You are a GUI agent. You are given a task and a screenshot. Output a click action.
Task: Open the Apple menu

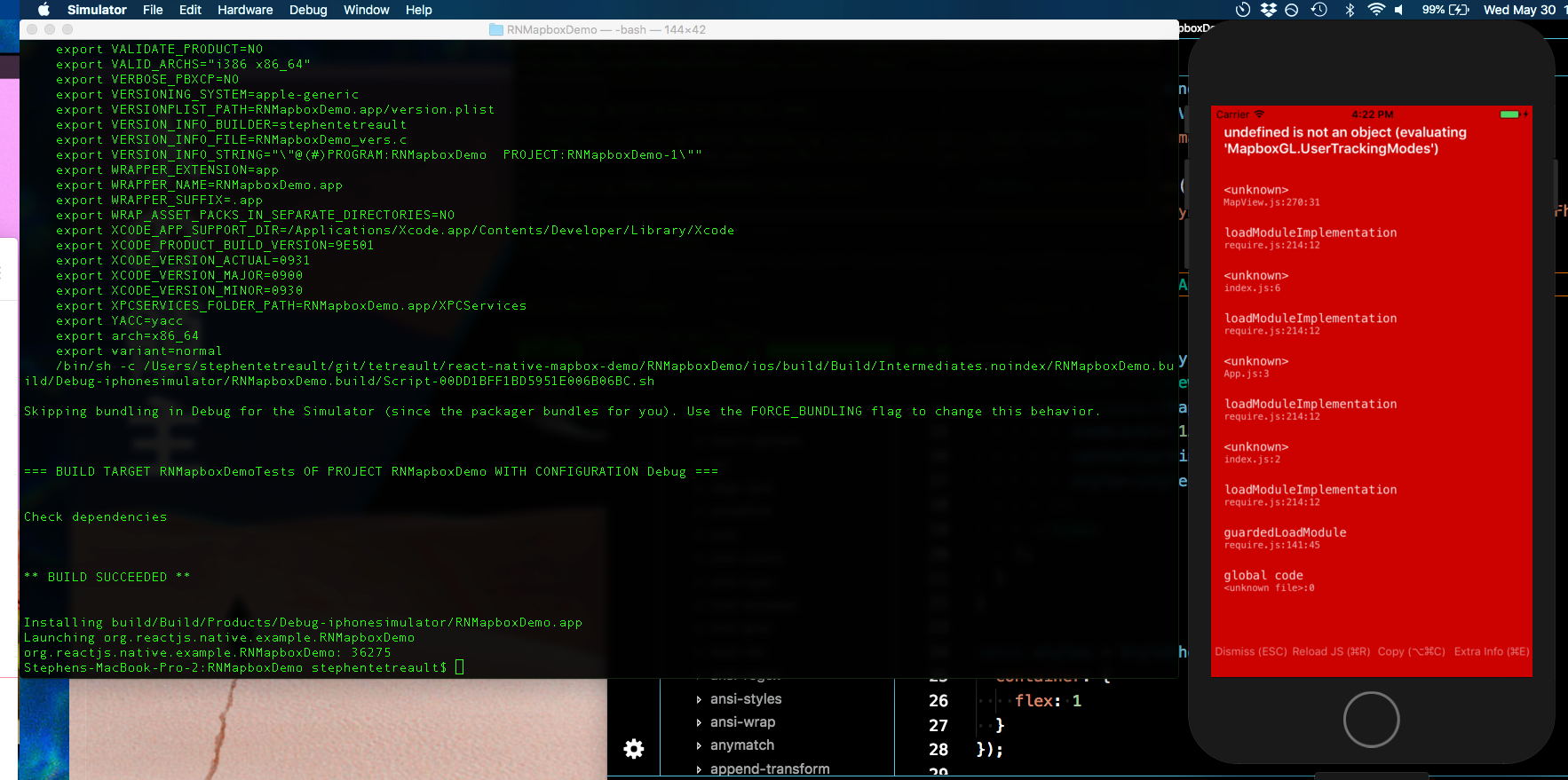click(44, 10)
